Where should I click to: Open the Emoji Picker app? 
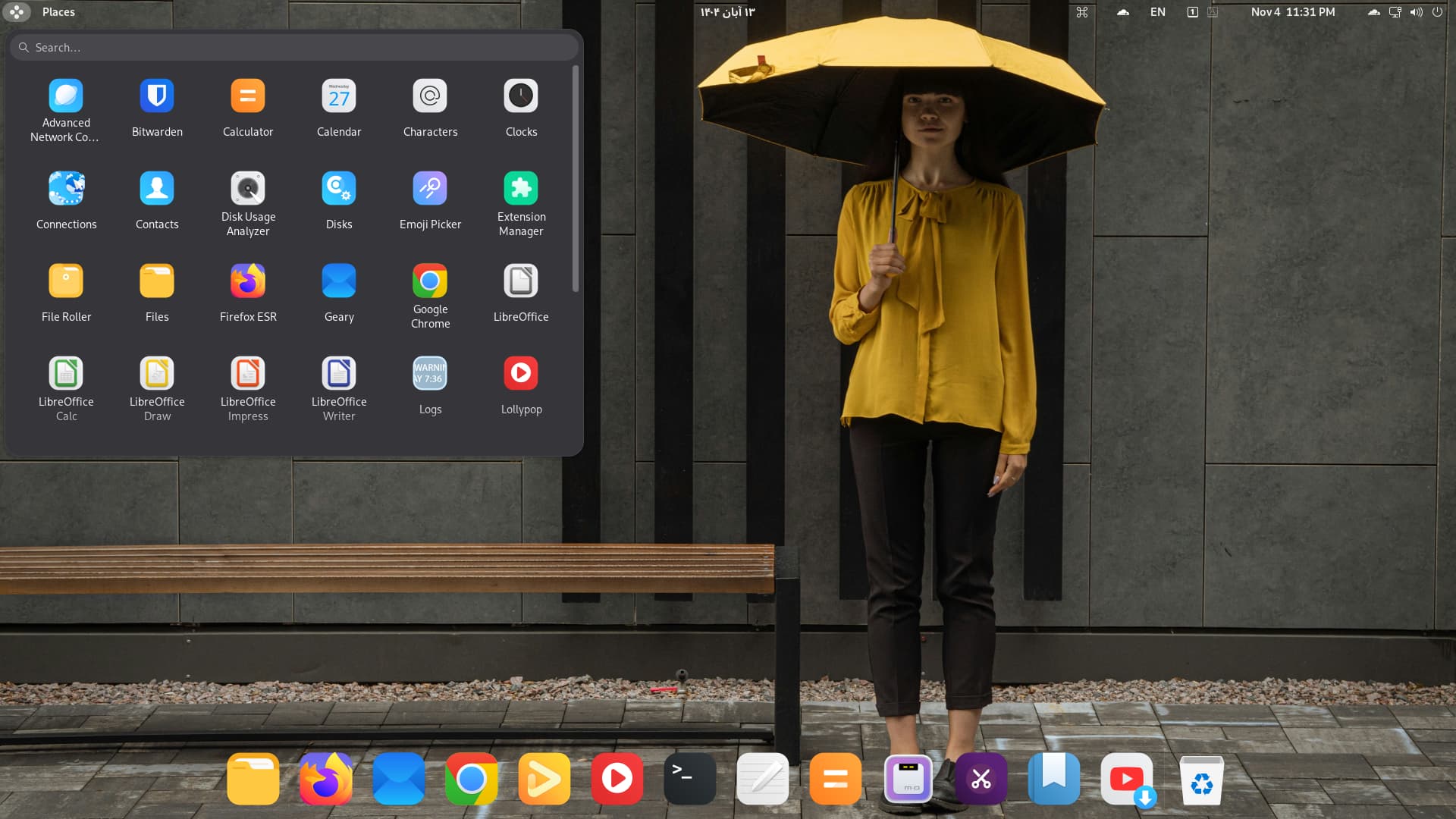(430, 189)
